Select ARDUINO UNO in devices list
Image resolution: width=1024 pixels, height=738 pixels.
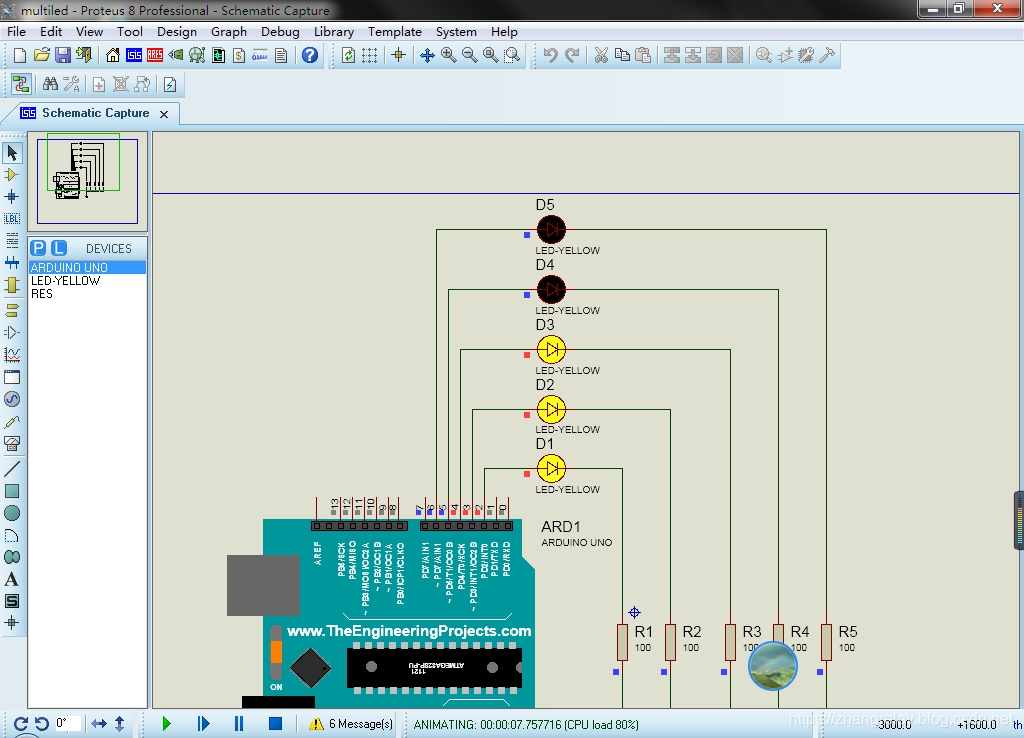87,267
